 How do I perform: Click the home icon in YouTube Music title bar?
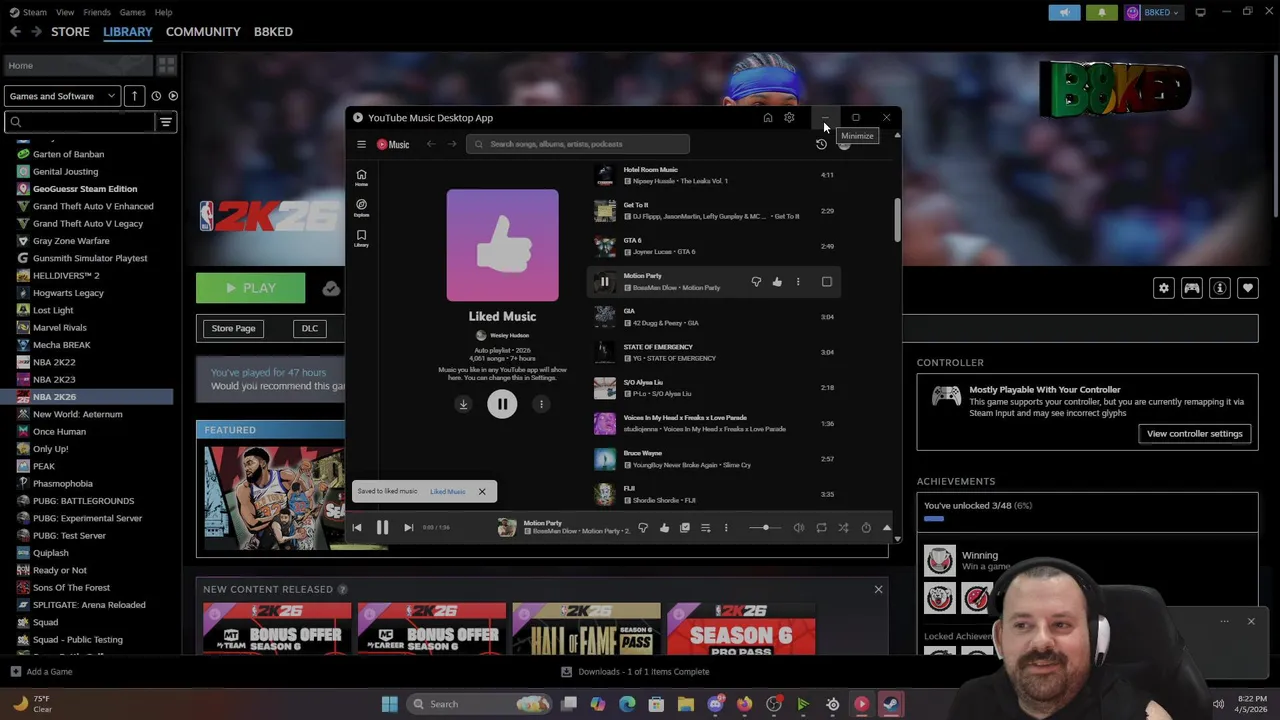pos(767,118)
